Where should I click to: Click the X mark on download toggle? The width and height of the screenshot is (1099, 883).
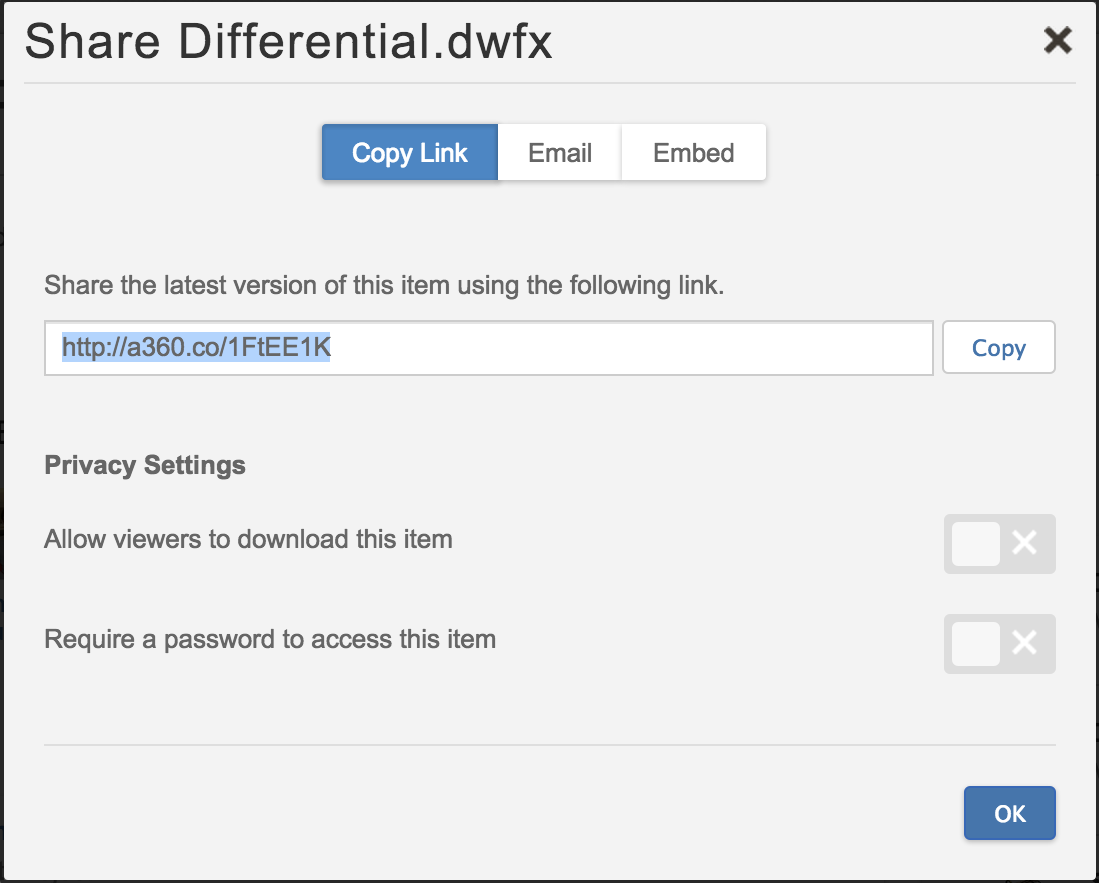tap(1025, 544)
